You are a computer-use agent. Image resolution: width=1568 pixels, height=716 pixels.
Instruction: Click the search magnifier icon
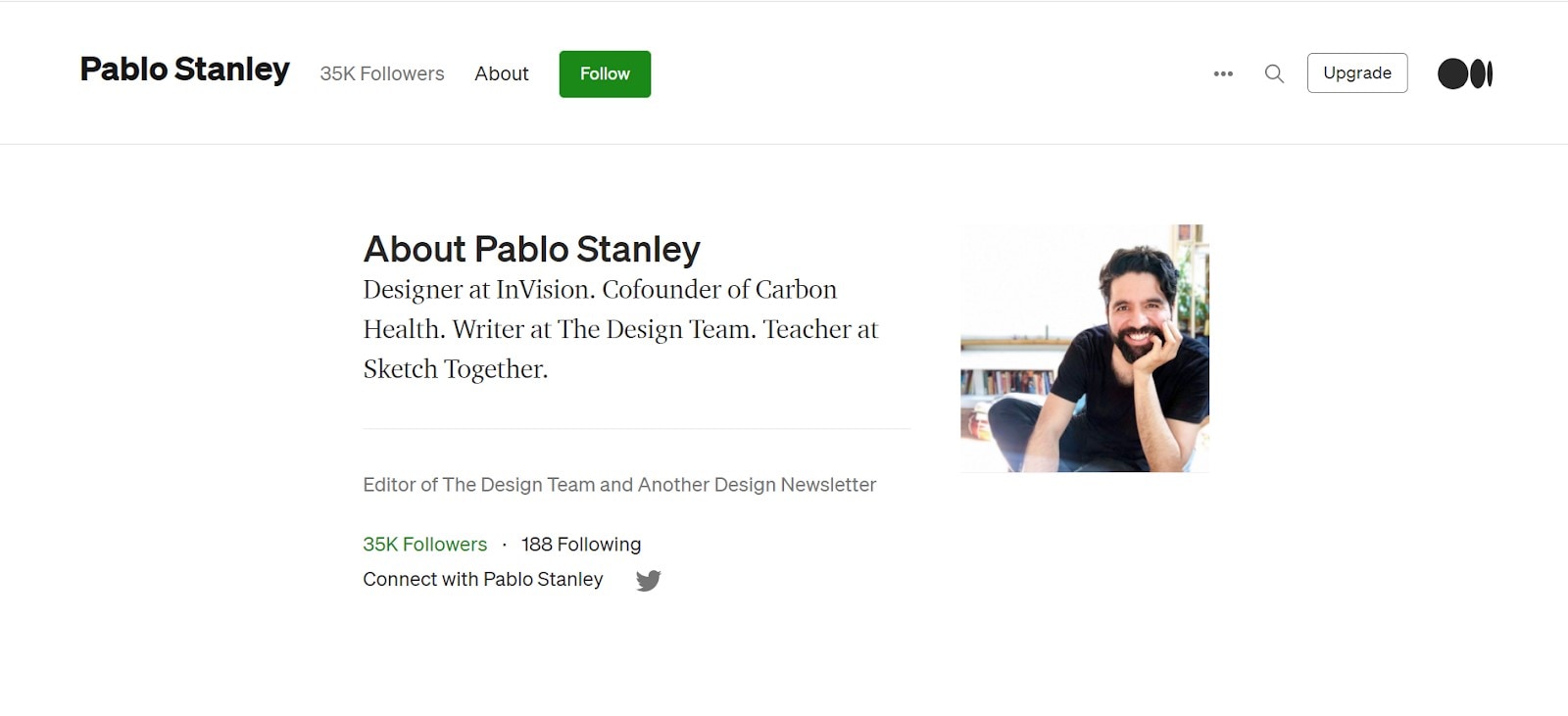pyautogui.click(x=1274, y=73)
